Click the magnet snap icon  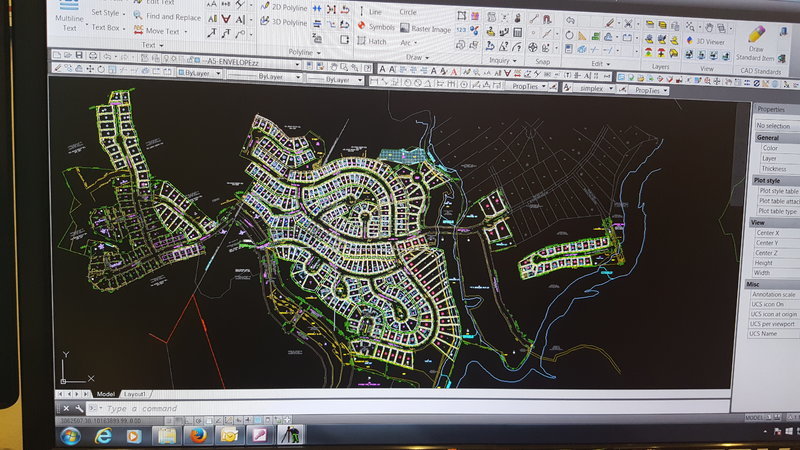[x=547, y=19]
